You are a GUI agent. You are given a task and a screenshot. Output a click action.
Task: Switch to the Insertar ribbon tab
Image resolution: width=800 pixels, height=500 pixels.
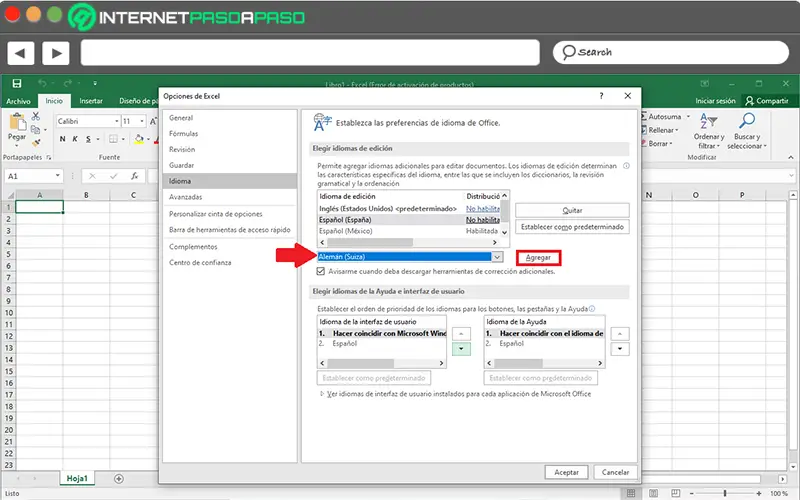[x=91, y=101]
